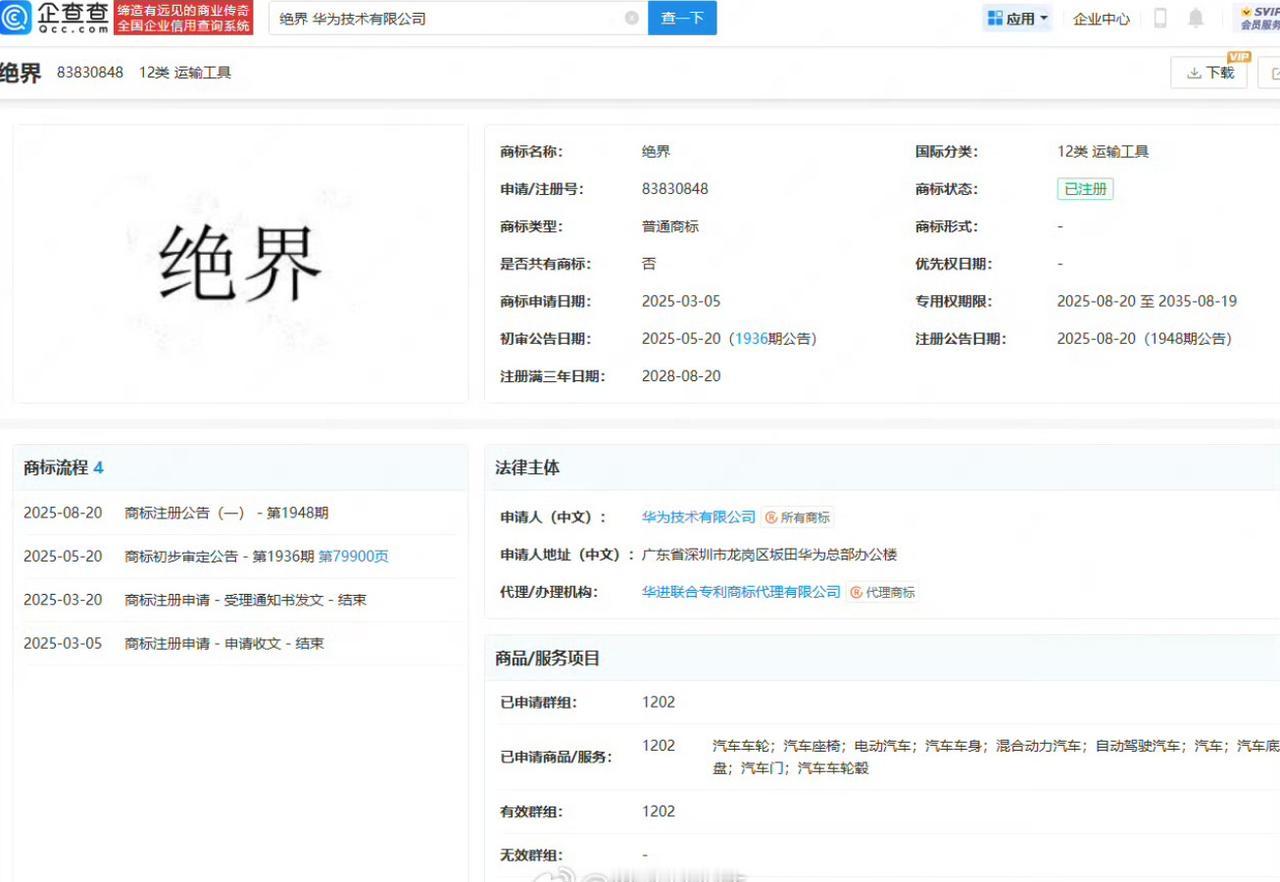The width and height of the screenshot is (1280, 882).
Task: Clear the search field with X icon
Action: [632, 18]
